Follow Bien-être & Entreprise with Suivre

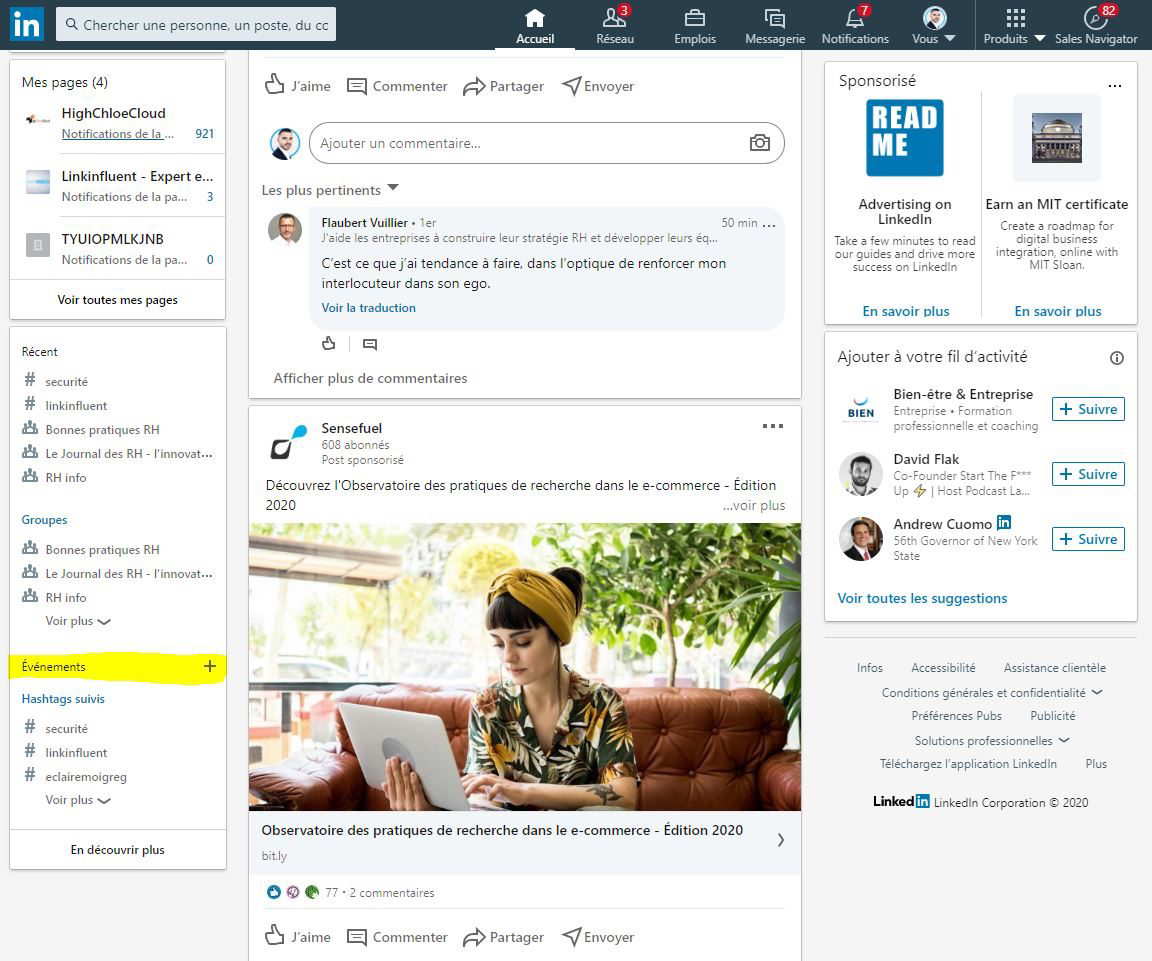[x=1088, y=409]
